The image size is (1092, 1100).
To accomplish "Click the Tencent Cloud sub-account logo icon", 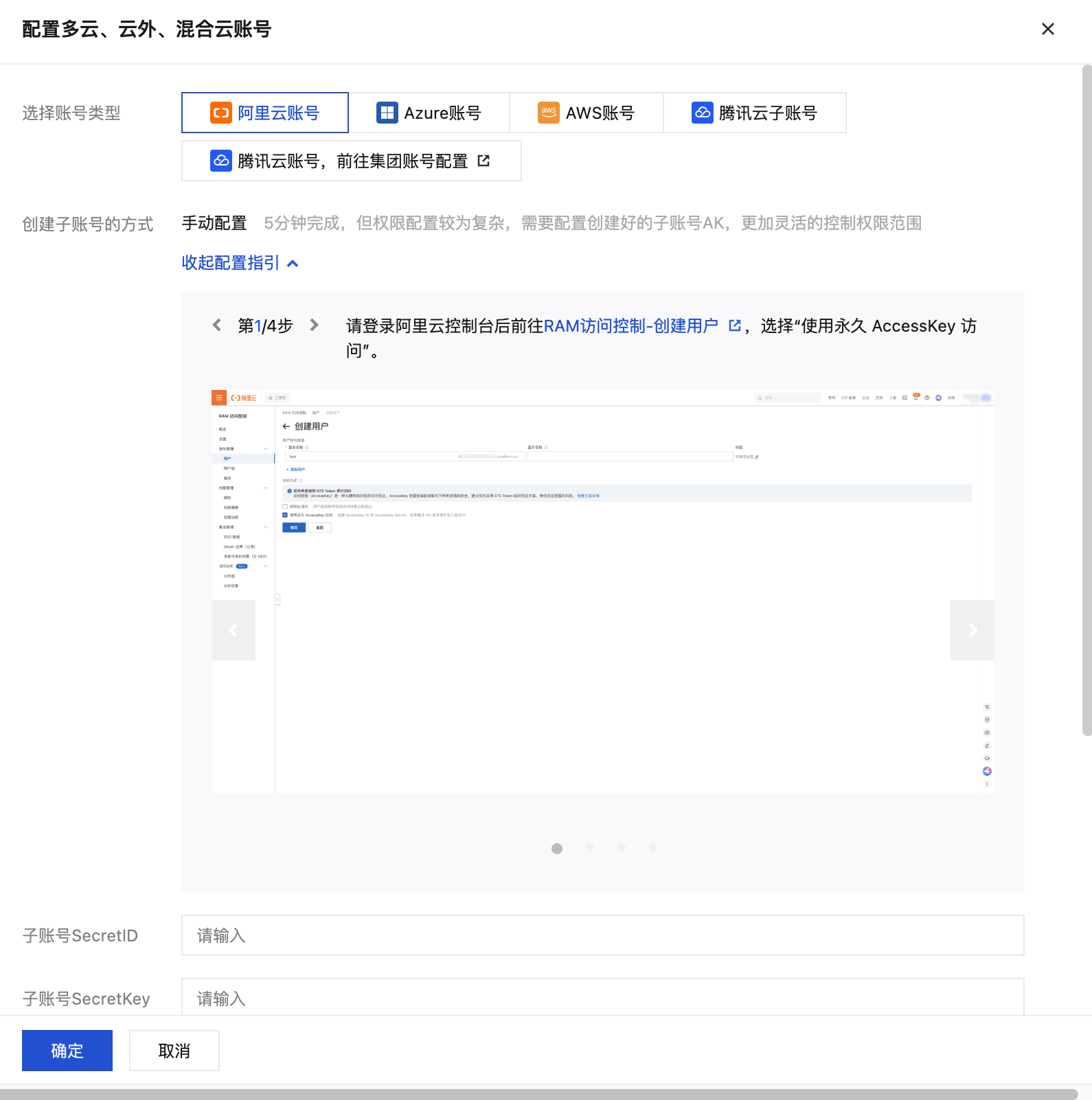I will [x=703, y=113].
